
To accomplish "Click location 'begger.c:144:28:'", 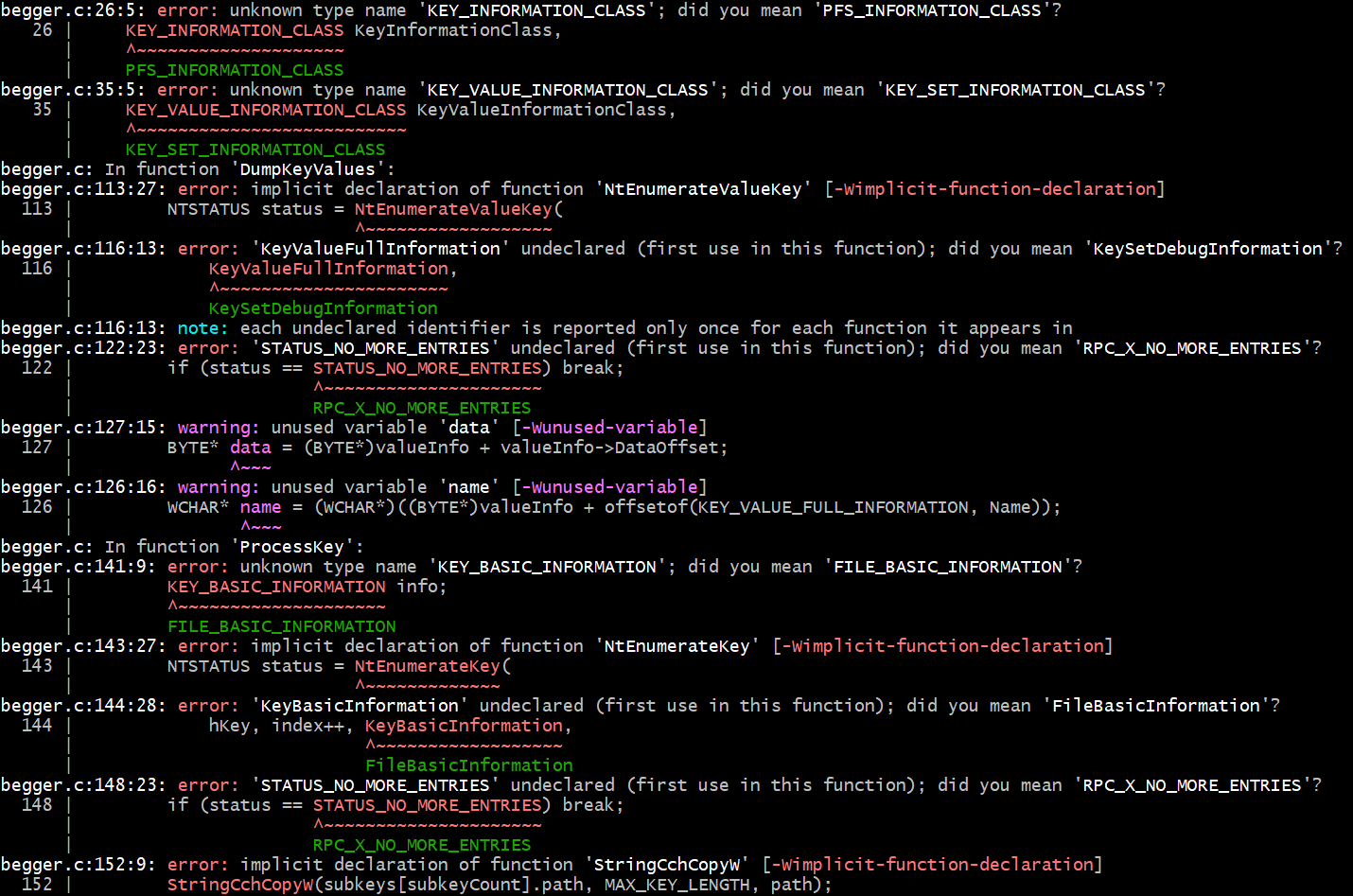I will pyautogui.click(x=84, y=706).
